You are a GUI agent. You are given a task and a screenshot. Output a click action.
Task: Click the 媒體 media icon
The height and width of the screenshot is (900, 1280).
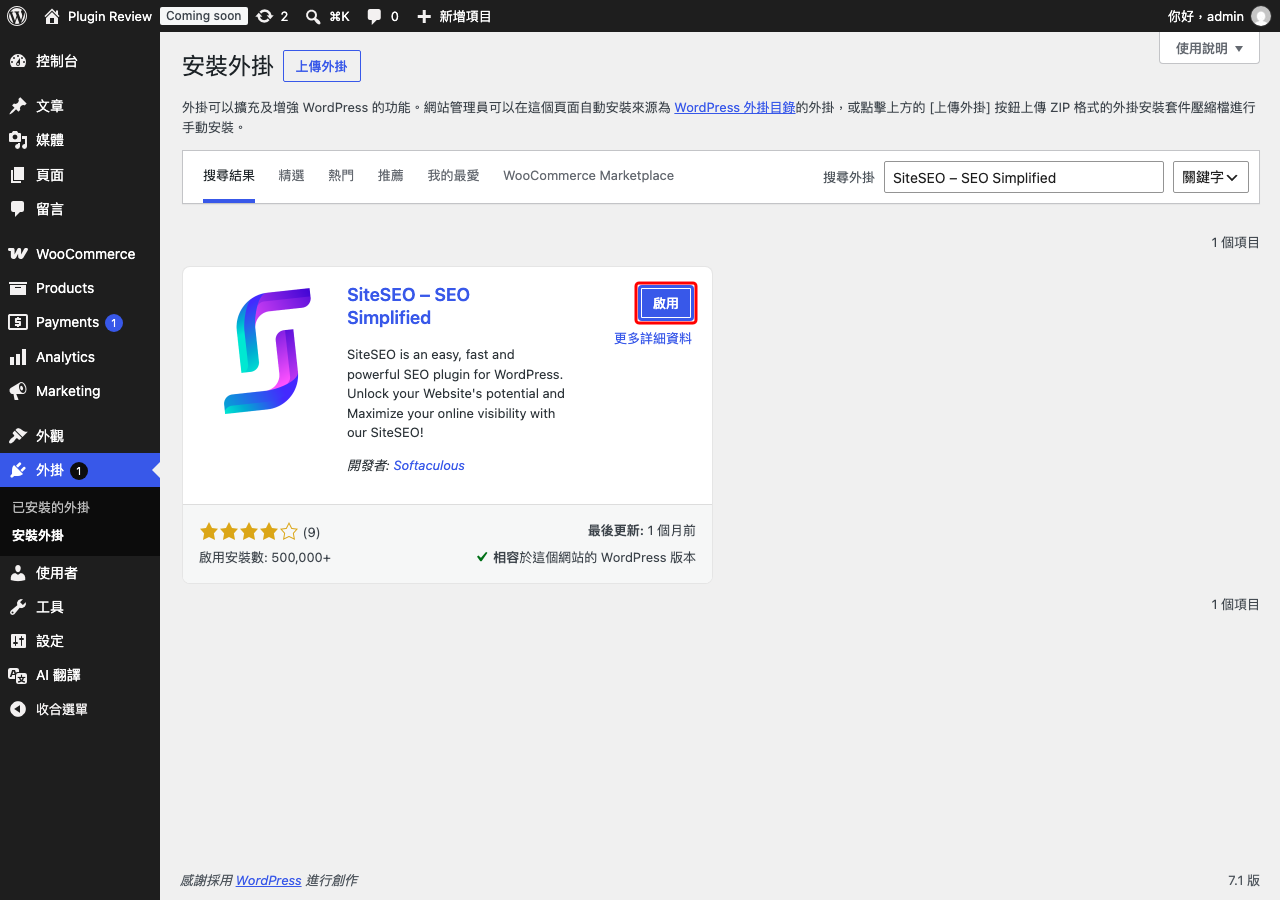(x=18, y=140)
